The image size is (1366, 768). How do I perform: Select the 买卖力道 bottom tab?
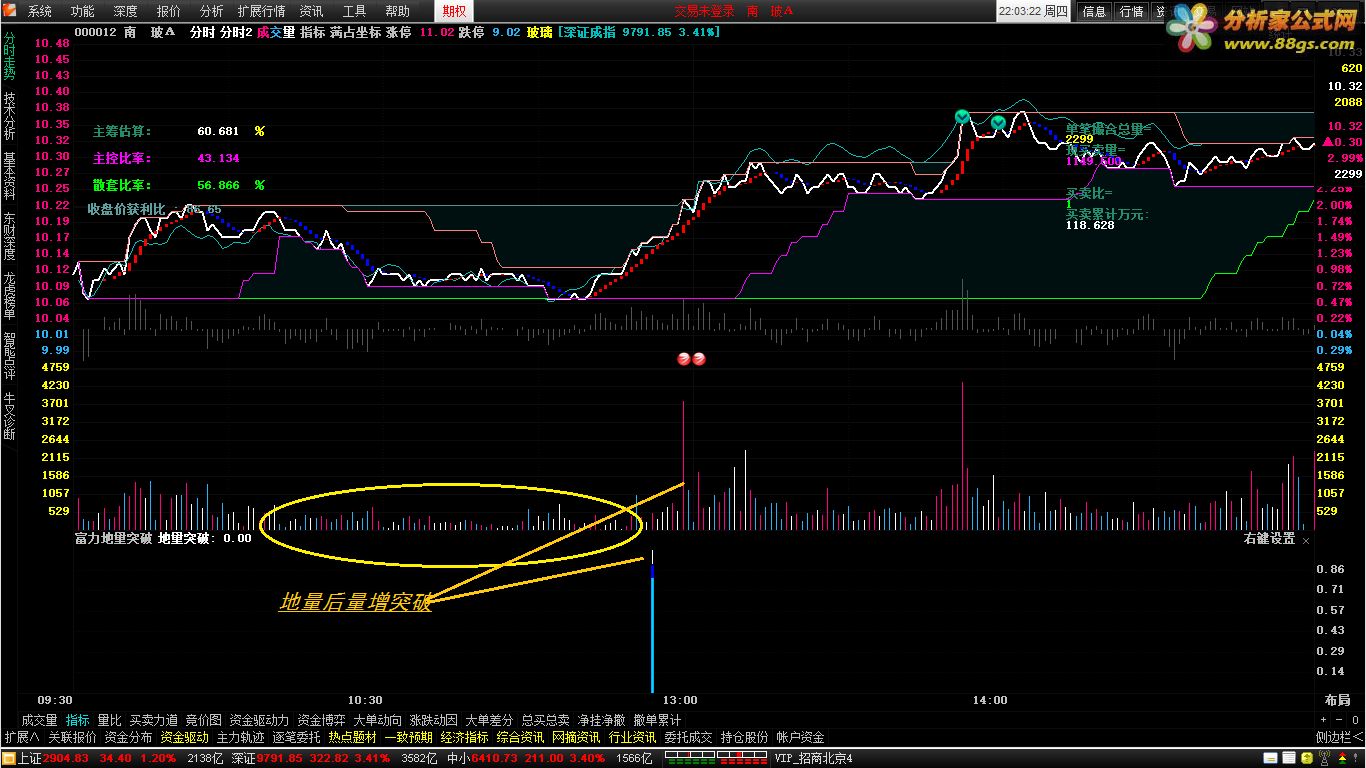[154, 720]
